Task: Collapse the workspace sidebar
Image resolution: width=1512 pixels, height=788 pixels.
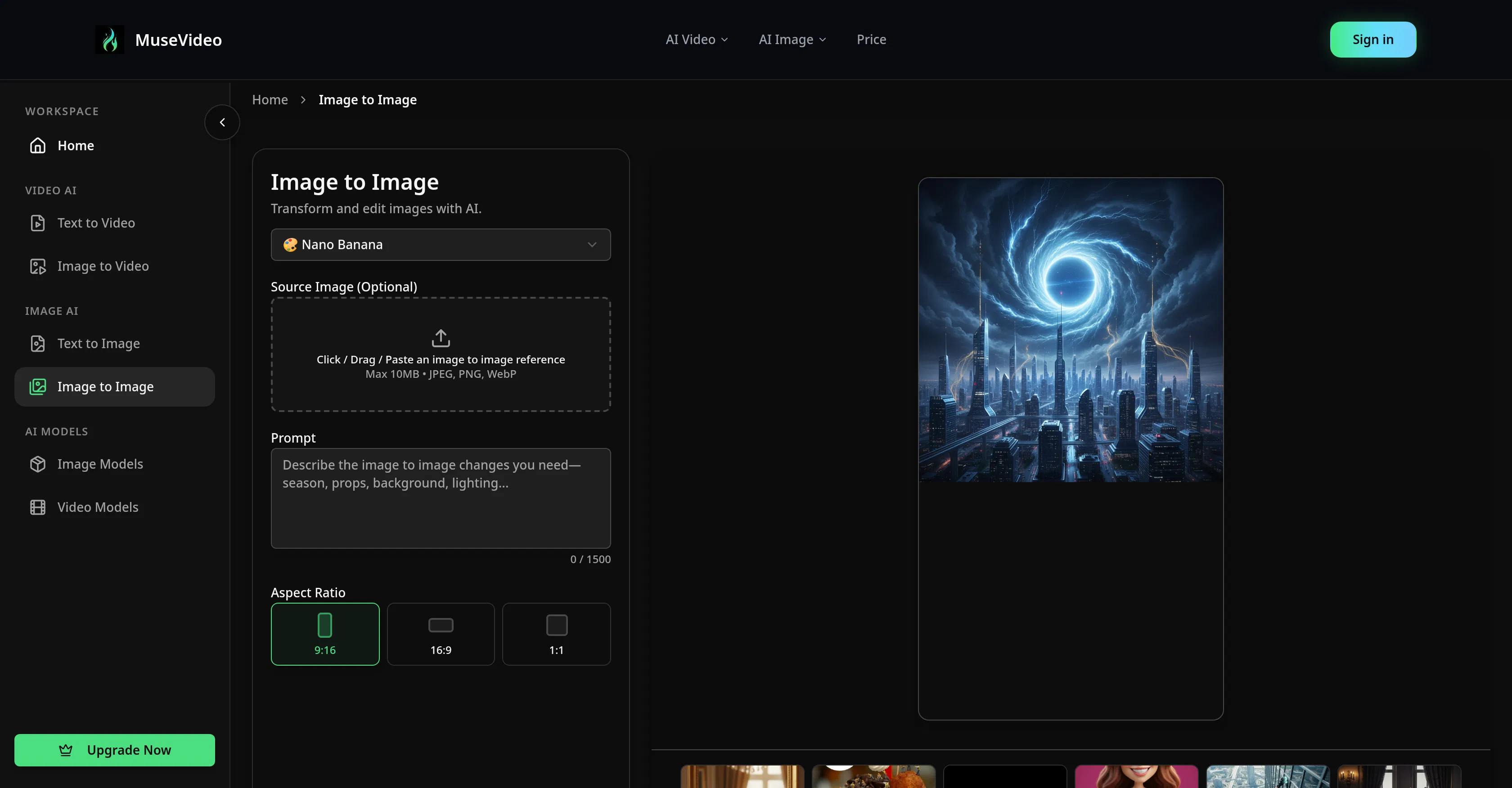Action: click(x=222, y=122)
